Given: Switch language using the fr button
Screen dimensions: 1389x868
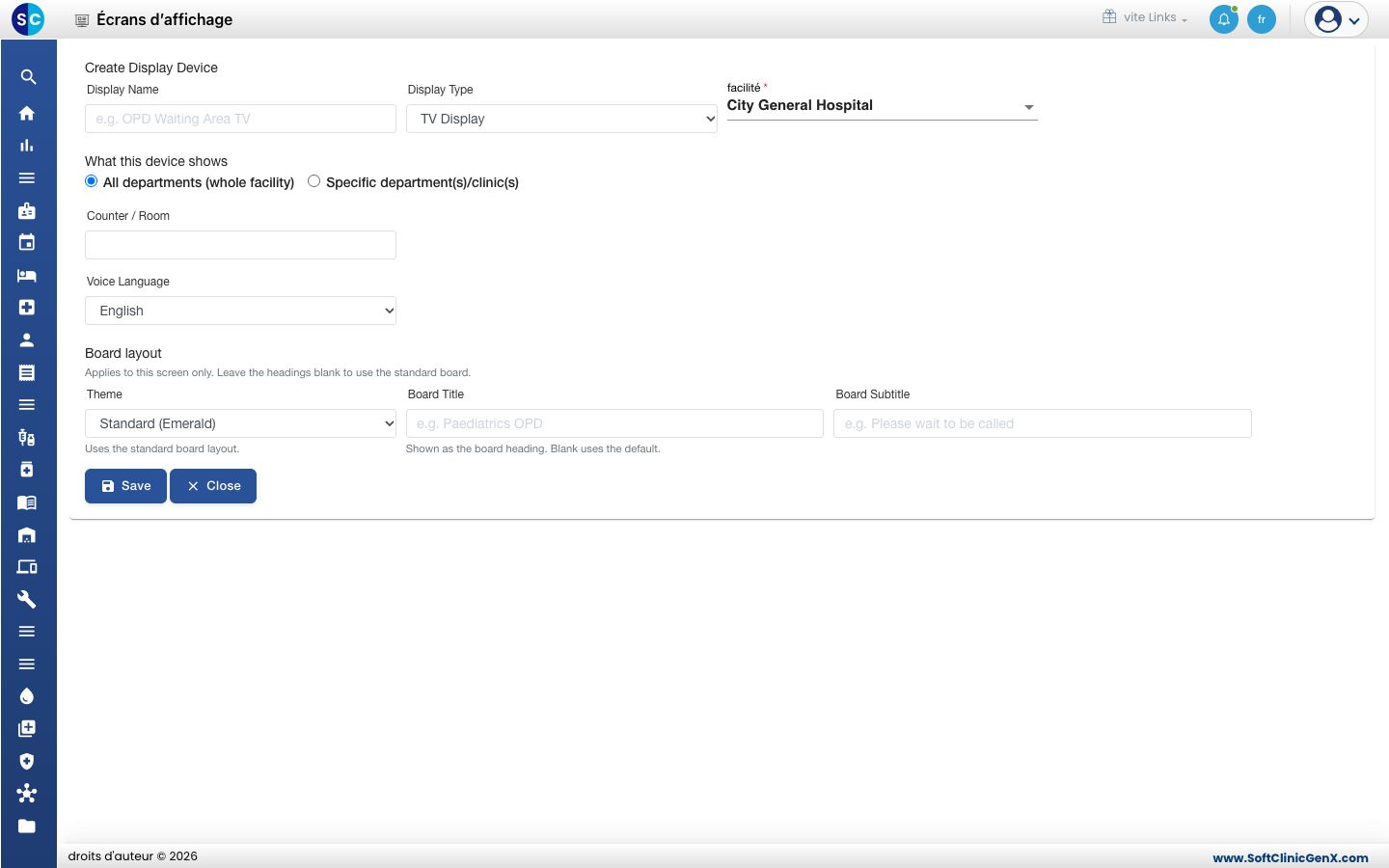Looking at the screenshot, I should (1262, 19).
